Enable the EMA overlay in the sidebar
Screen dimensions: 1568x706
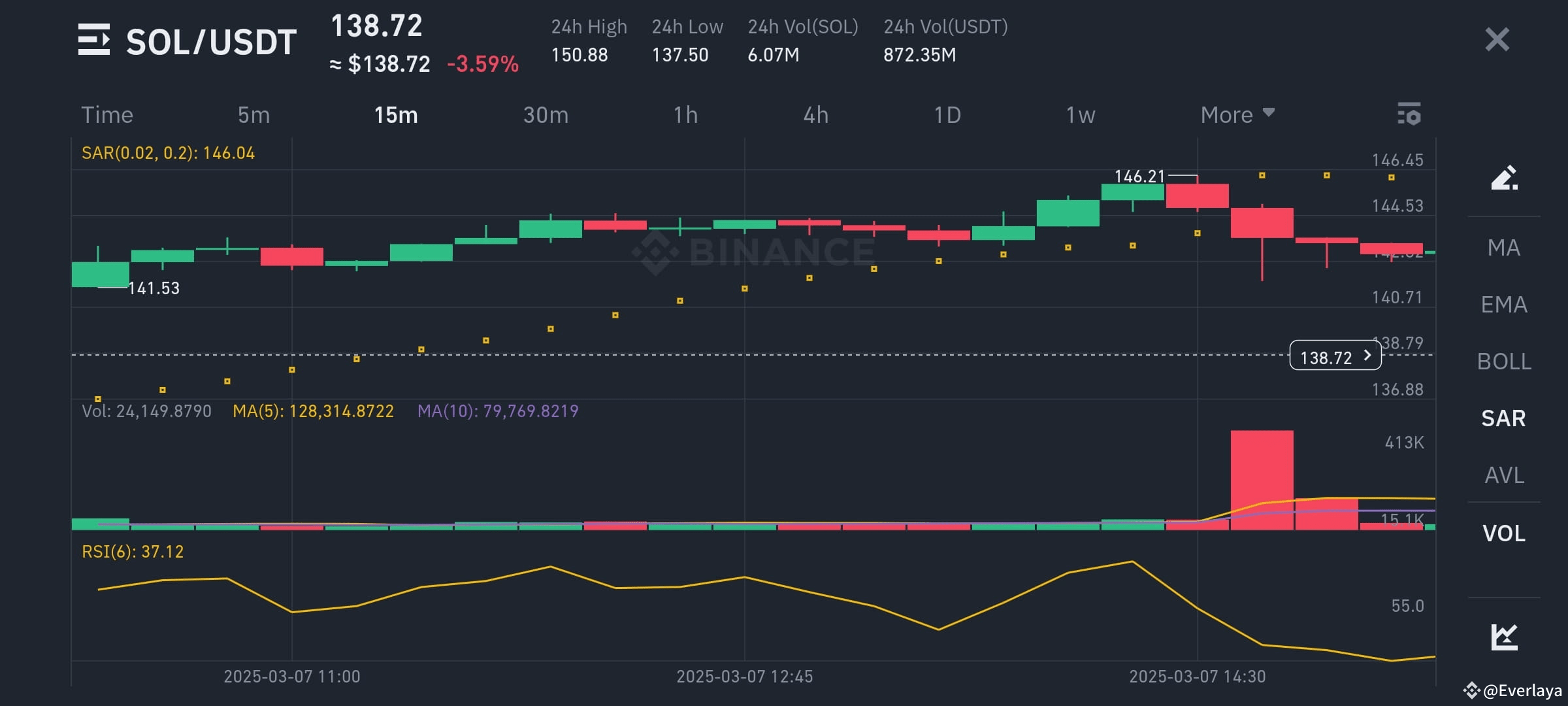(1503, 305)
